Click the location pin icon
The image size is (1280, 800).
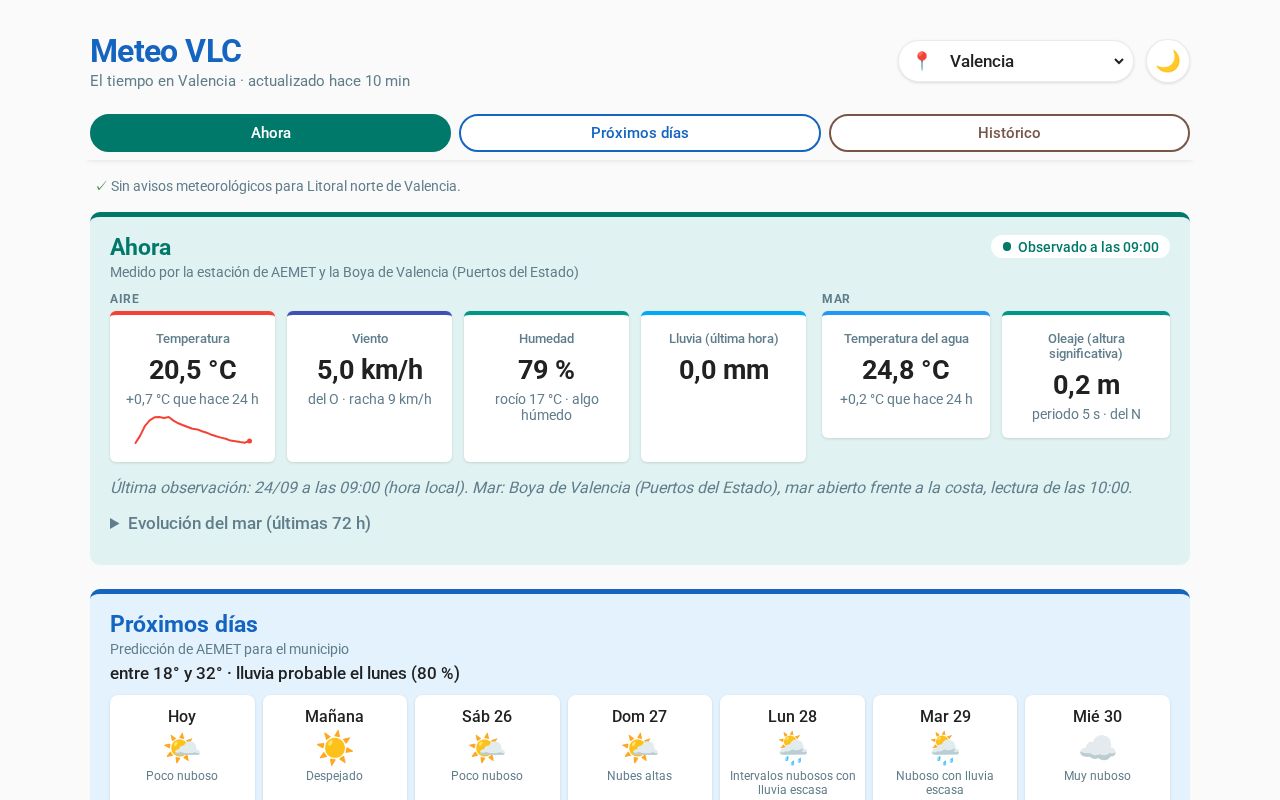tap(922, 61)
